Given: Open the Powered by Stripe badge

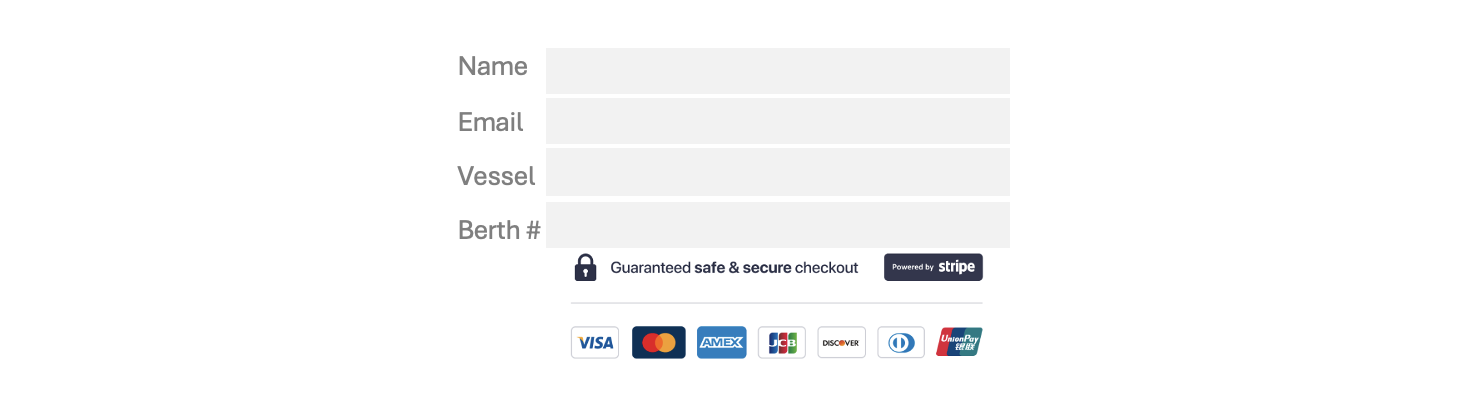Looking at the screenshot, I should 933,267.
